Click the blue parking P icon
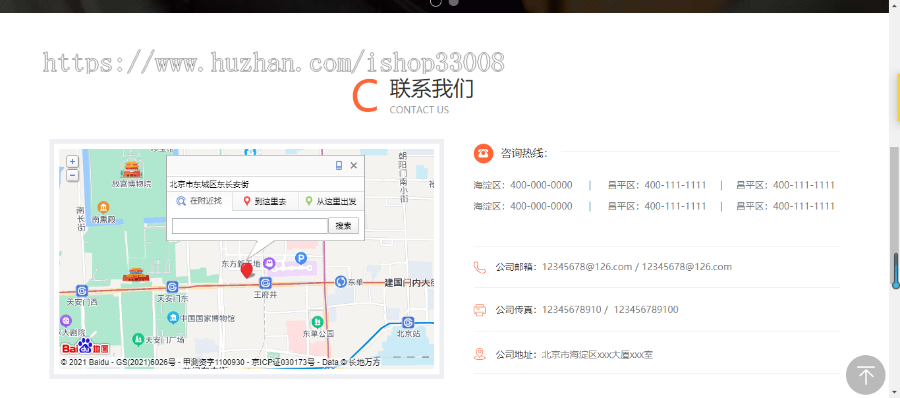900x398 pixels. point(301,258)
